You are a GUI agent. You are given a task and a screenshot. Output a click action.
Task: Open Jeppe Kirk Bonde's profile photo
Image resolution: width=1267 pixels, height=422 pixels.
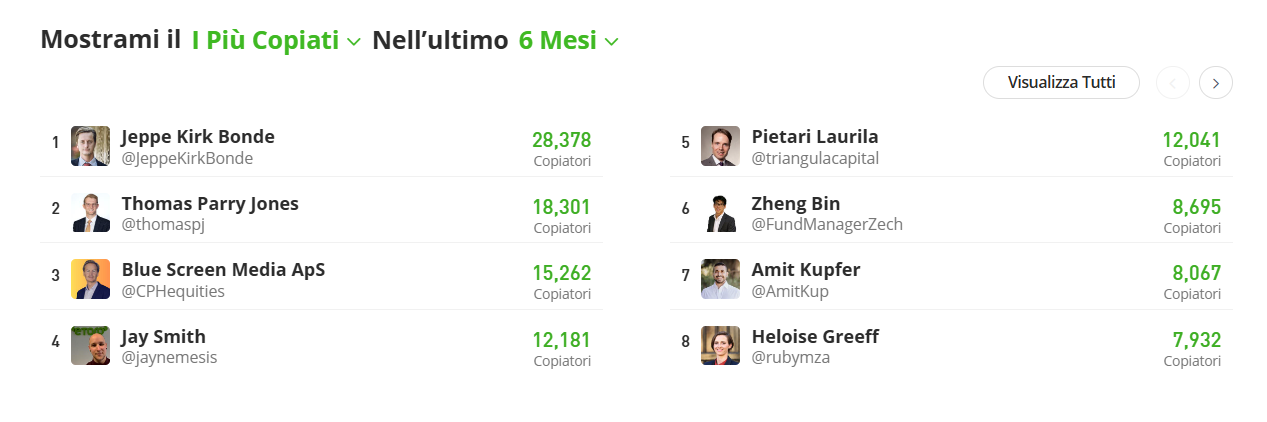click(91, 146)
